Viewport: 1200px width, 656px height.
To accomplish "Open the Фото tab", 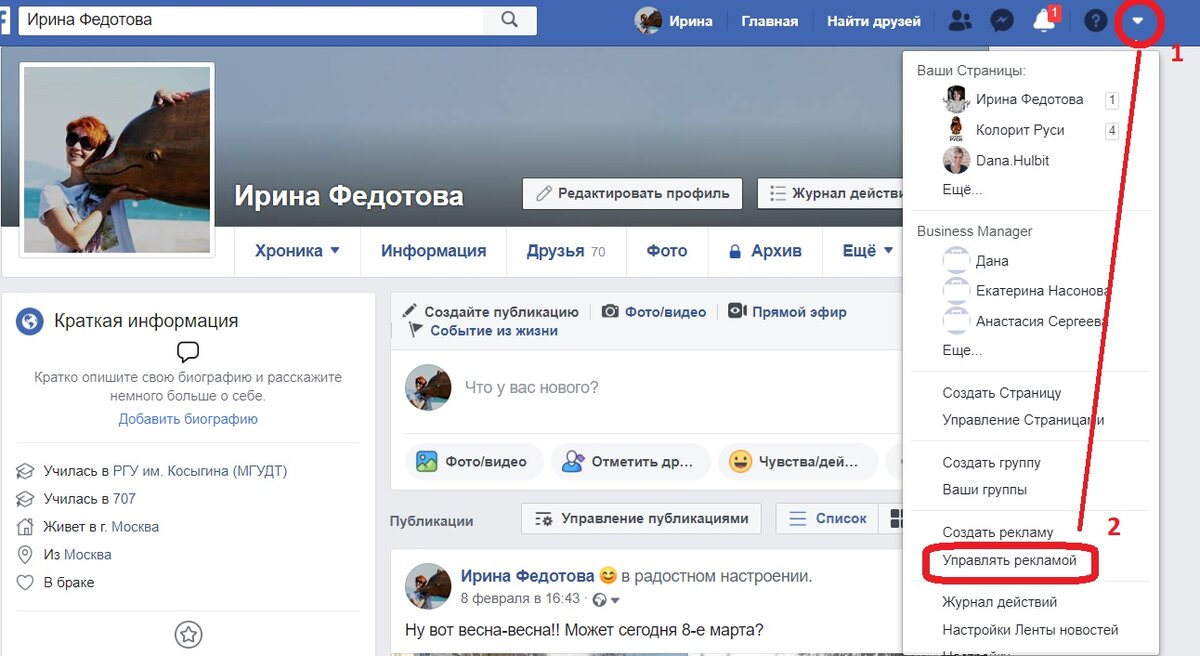I will coord(667,251).
